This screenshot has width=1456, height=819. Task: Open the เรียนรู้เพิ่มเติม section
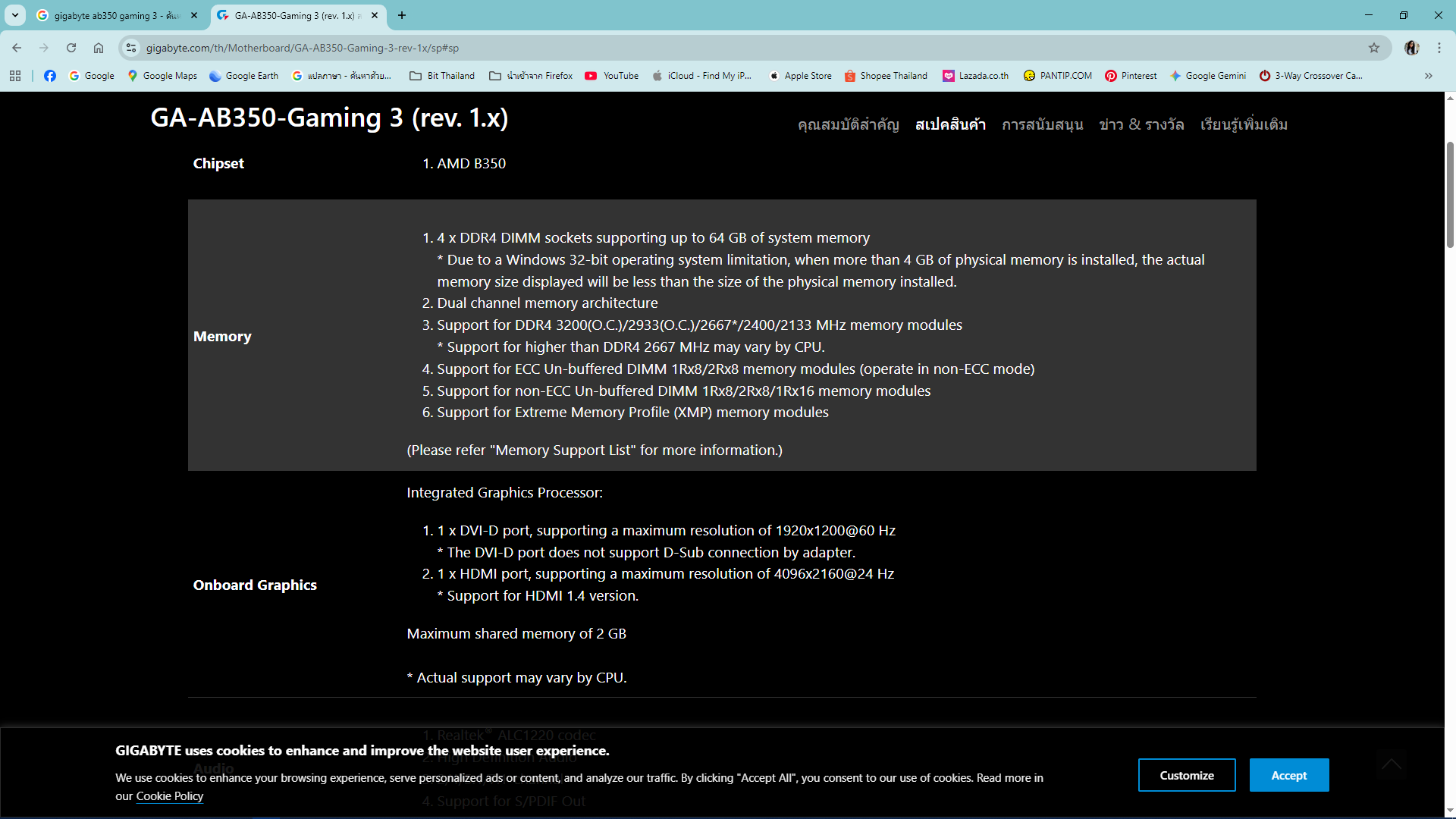point(1244,124)
